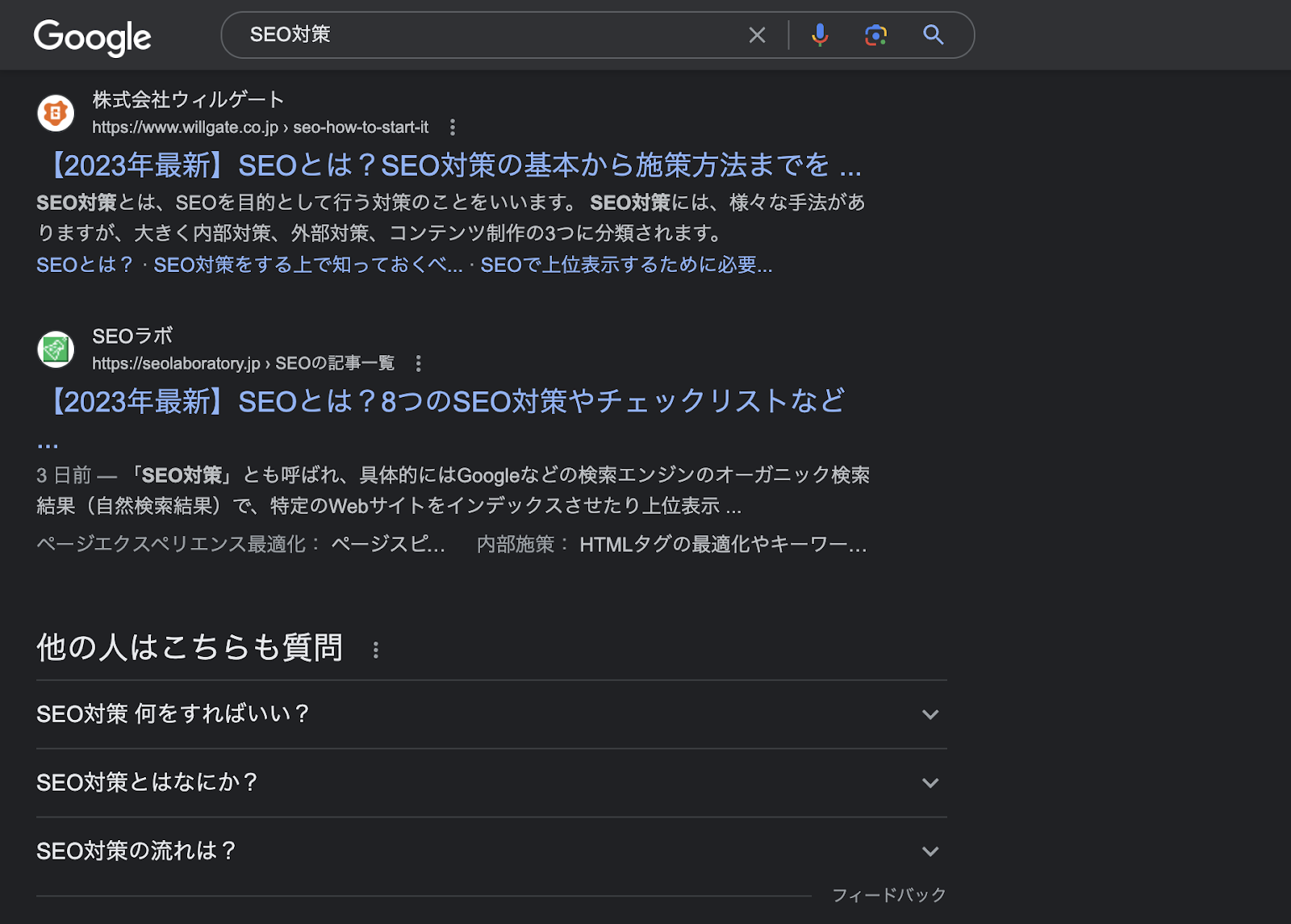
Task: Expand the question SEO対策とはなにか?
Action: [x=491, y=783]
